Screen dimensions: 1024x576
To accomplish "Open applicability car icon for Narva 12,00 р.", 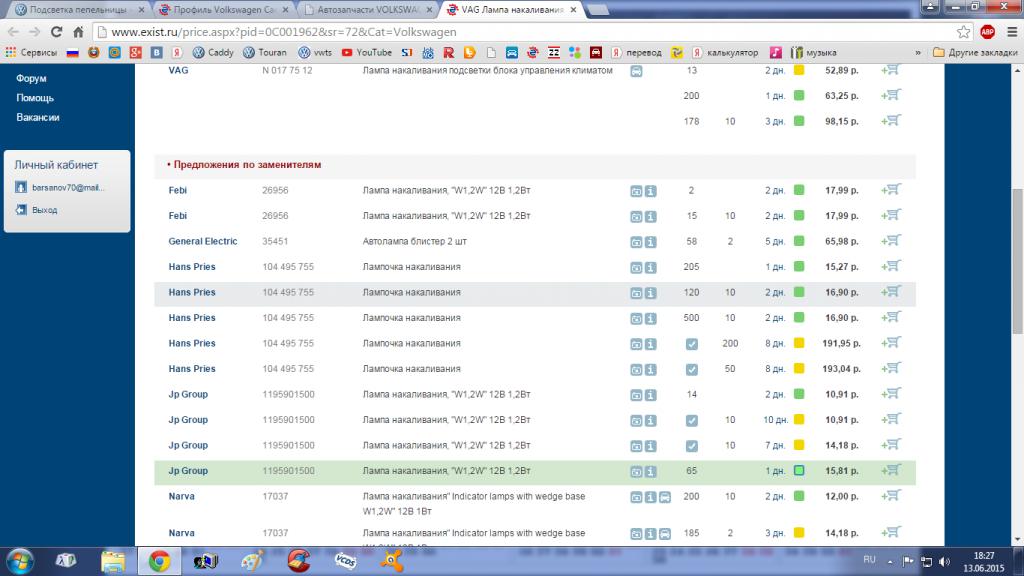I will click(x=665, y=497).
